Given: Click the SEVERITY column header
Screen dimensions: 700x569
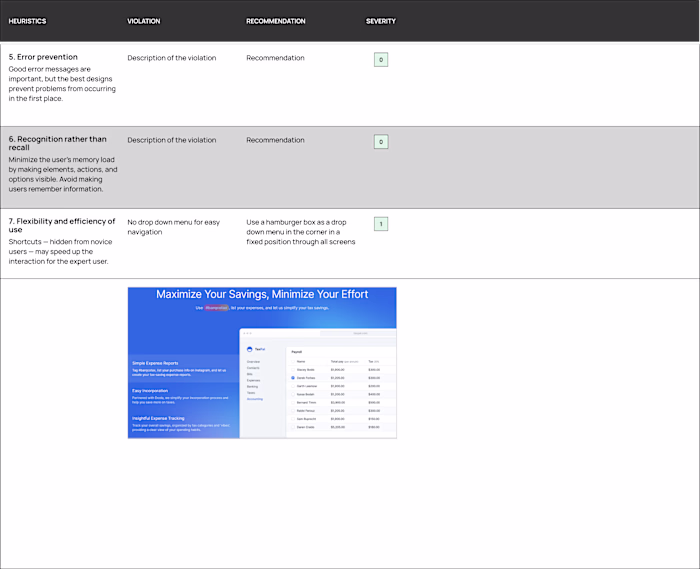Looking at the screenshot, I should [380, 21].
